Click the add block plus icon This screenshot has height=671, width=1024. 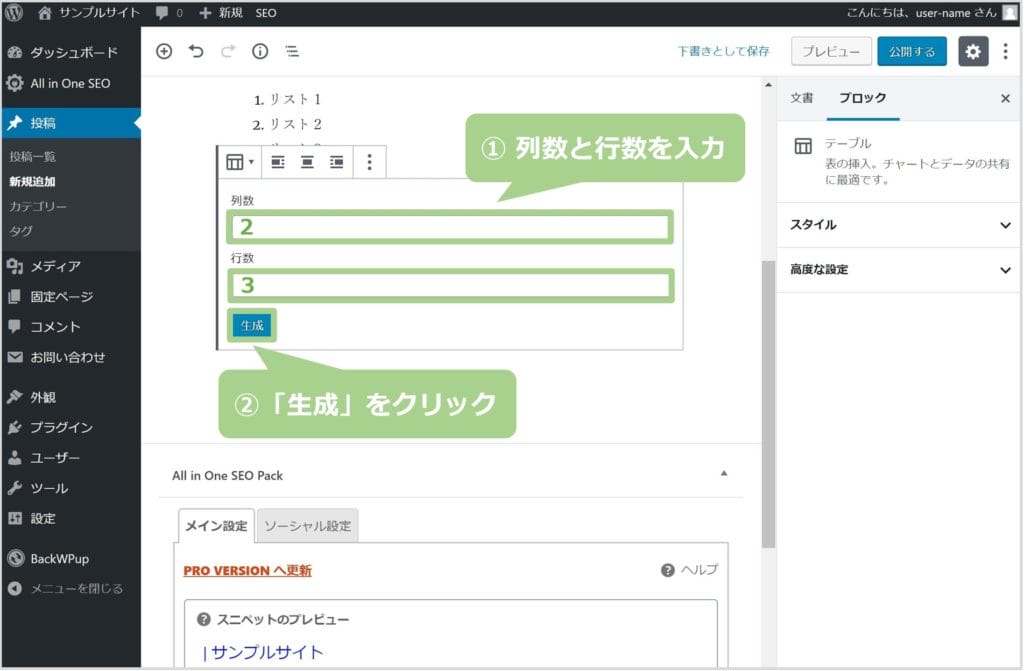click(164, 52)
